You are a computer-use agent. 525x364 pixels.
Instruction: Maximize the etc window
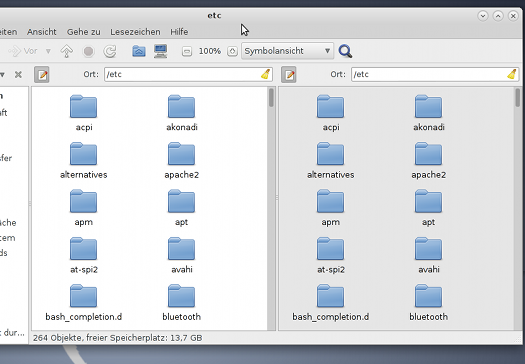point(498,16)
